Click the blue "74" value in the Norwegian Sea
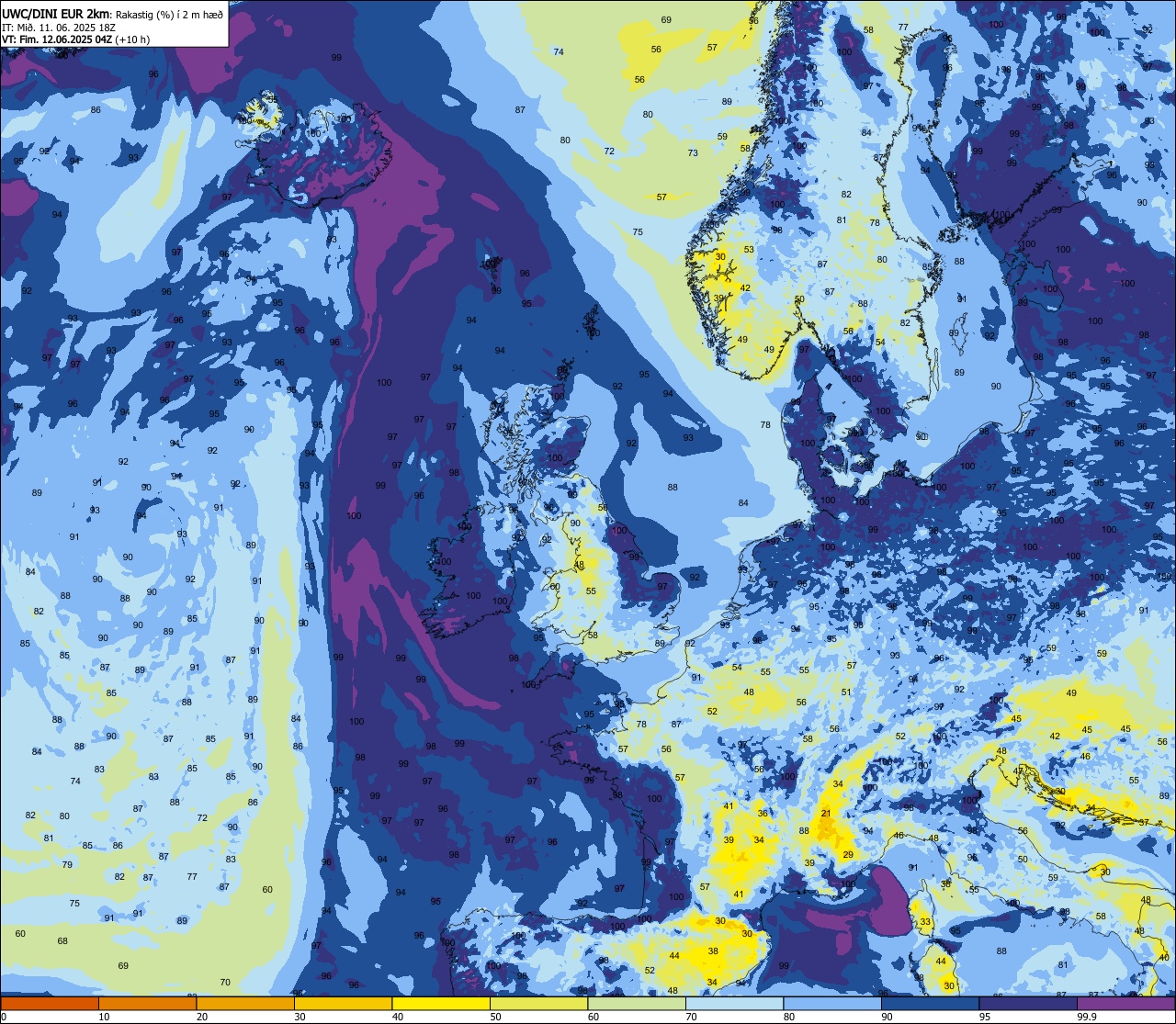 pyautogui.click(x=559, y=52)
